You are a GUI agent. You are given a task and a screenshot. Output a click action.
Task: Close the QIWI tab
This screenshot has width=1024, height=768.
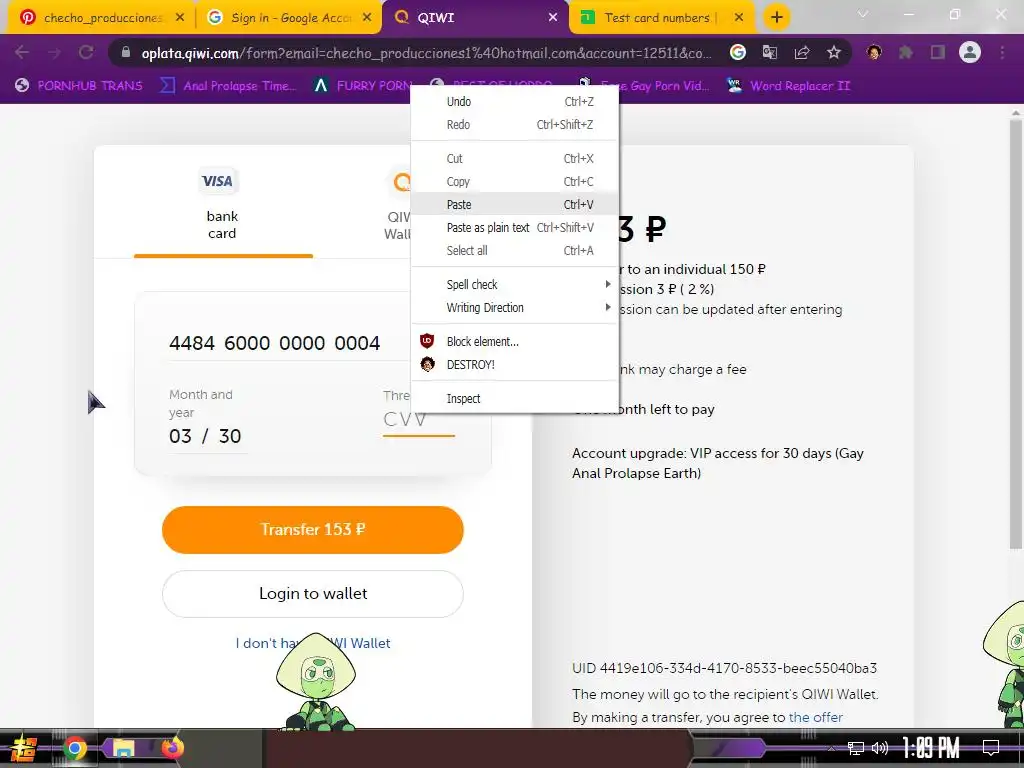point(553,18)
